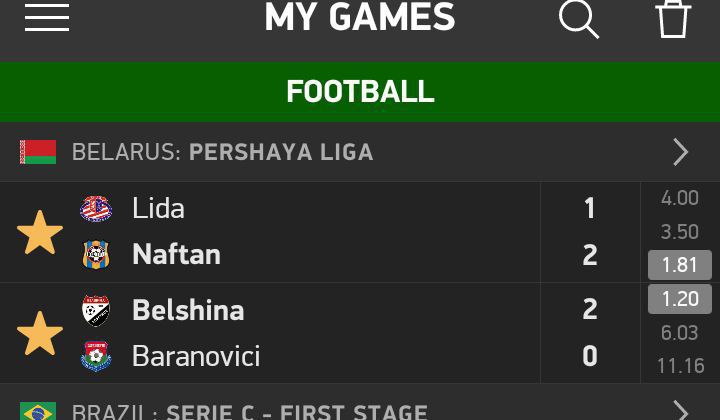Tap the trash bin icon
Screen dimensions: 720x420
673,19
